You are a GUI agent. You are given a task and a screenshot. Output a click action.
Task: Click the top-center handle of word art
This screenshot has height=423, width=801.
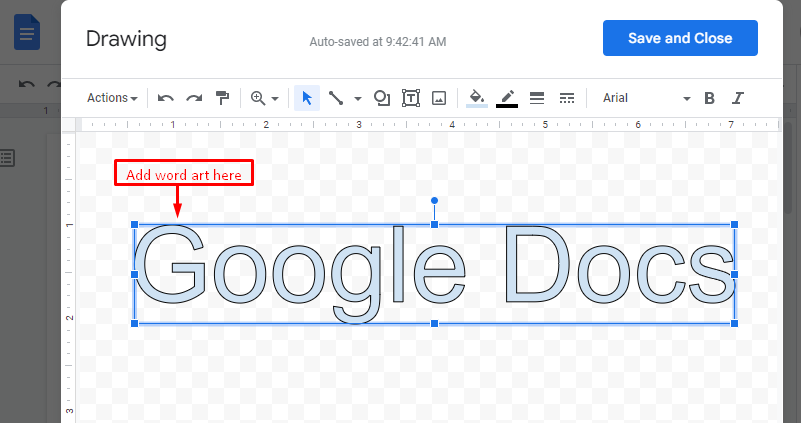[434, 224]
